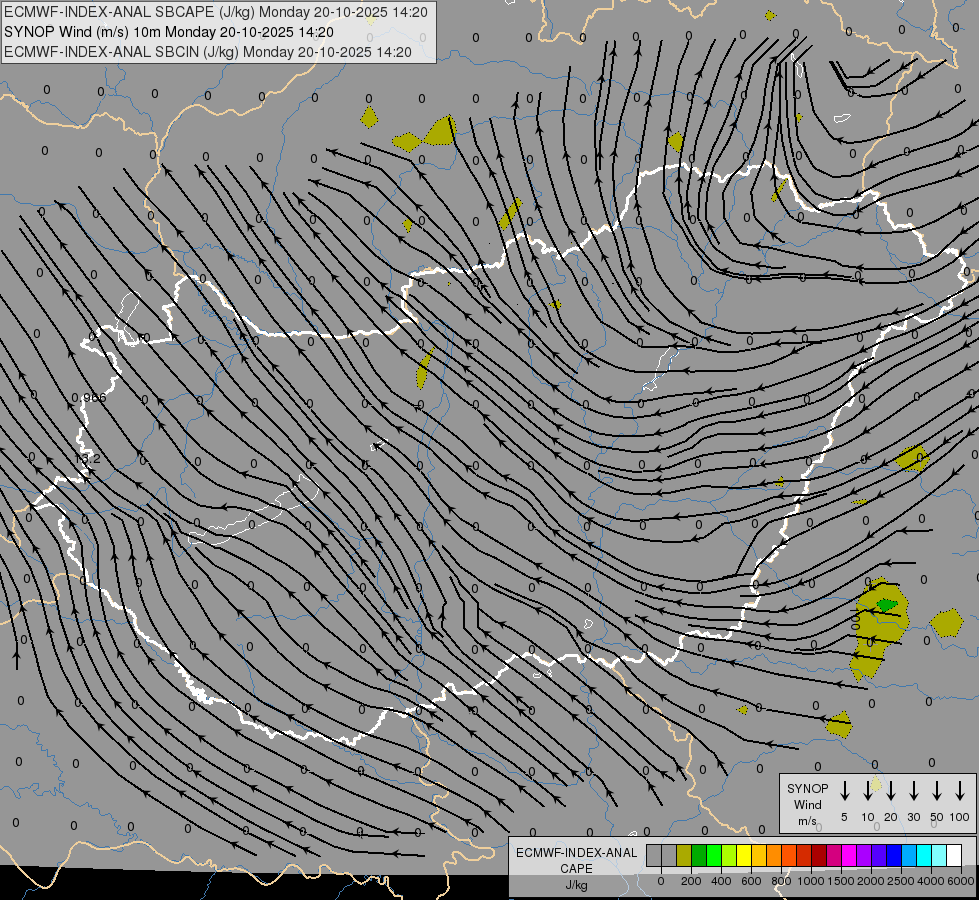Select the 30 m/s wind arrow symbol
The image size is (979, 900).
pos(913,791)
